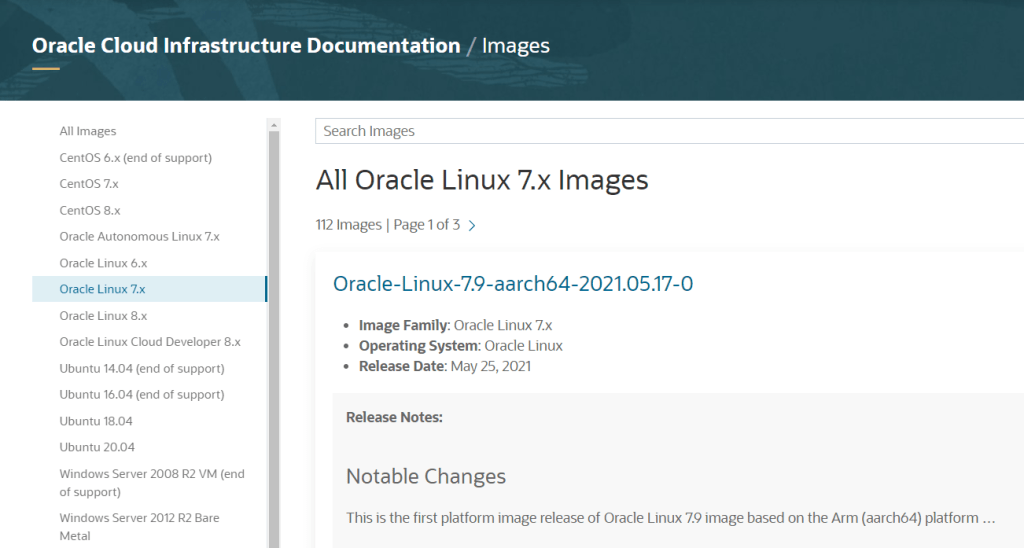The height and width of the screenshot is (548, 1024).
Task: Select CentOS 6.x (end of support)
Action: click(x=135, y=158)
